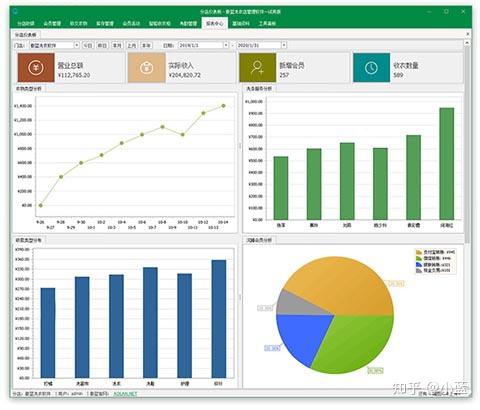
Task: Click the last point on line chart
Action: 223,106
